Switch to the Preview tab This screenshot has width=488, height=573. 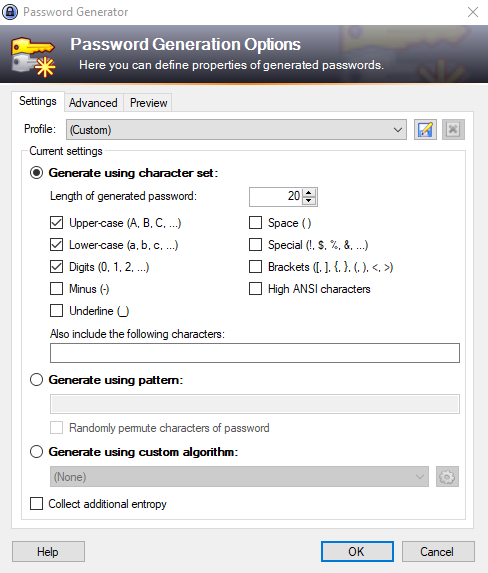pos(148,103)
